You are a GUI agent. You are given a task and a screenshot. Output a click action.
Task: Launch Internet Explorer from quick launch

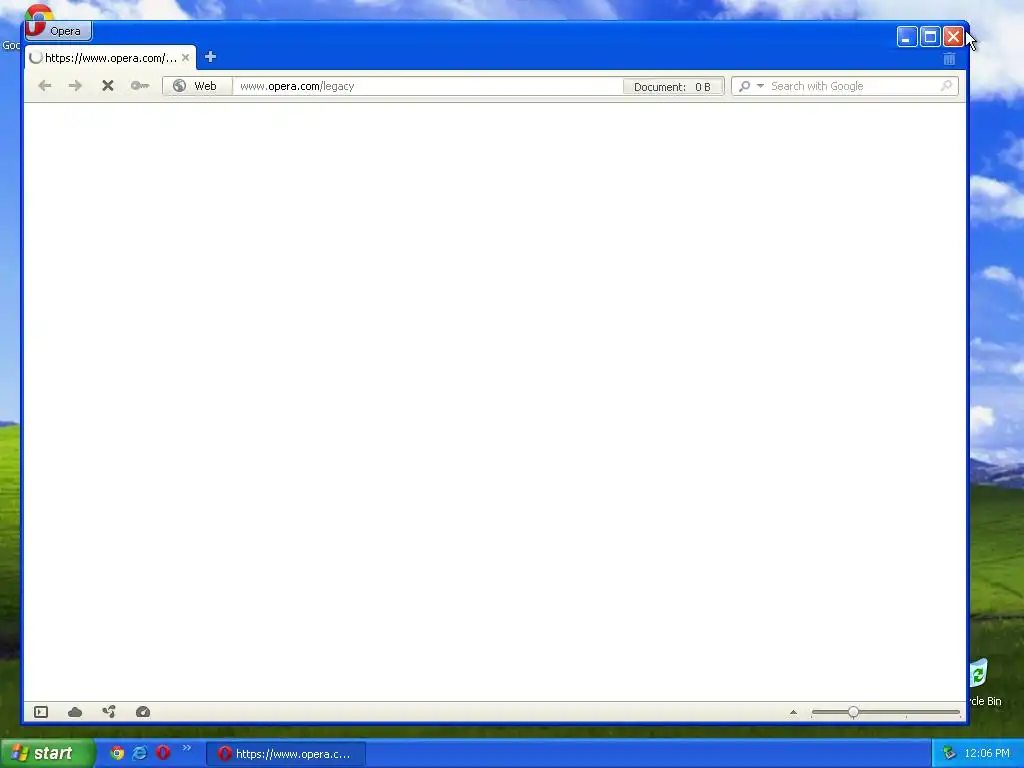pos(140,753)
